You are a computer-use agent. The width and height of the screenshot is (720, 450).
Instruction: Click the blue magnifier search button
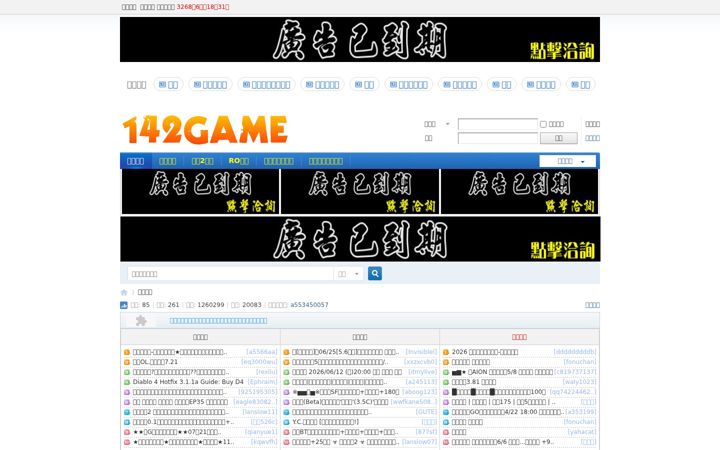[375, 274]
